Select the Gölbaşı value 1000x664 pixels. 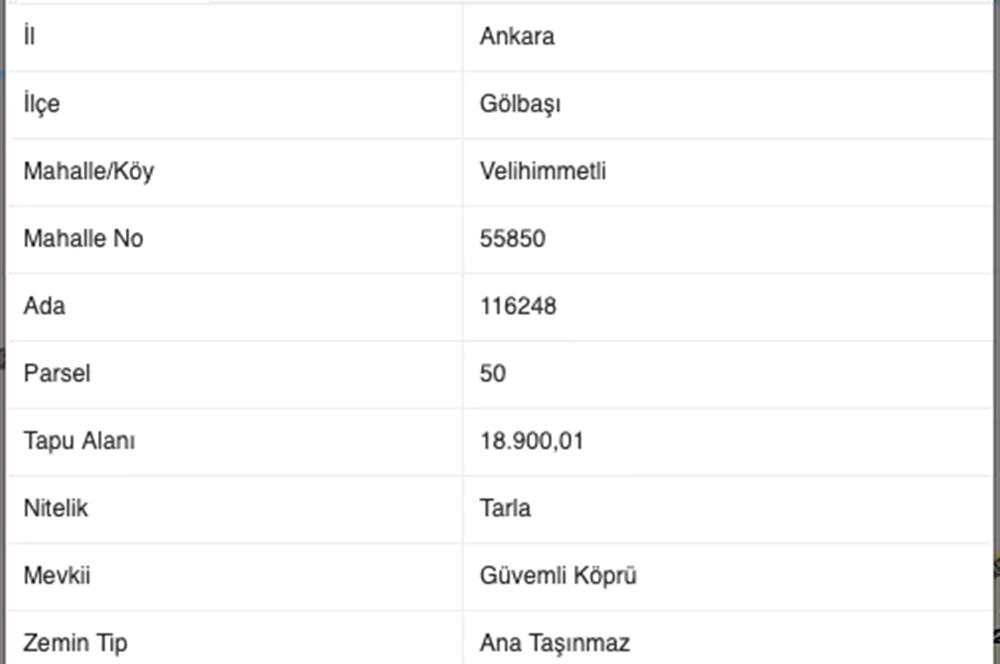[x=520, y=104]
